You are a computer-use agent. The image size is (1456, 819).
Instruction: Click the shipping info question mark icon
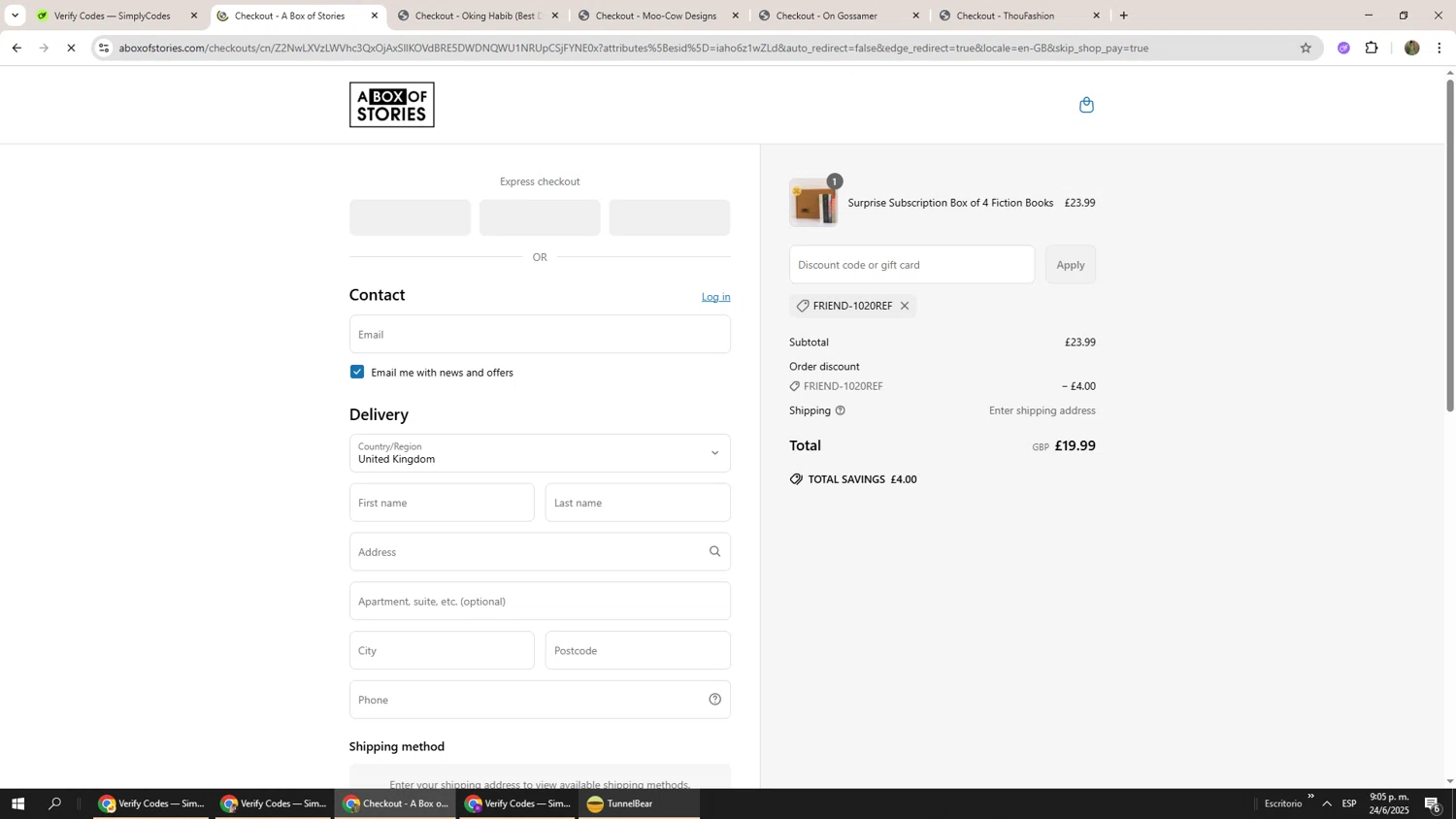(x=841, y=410)
